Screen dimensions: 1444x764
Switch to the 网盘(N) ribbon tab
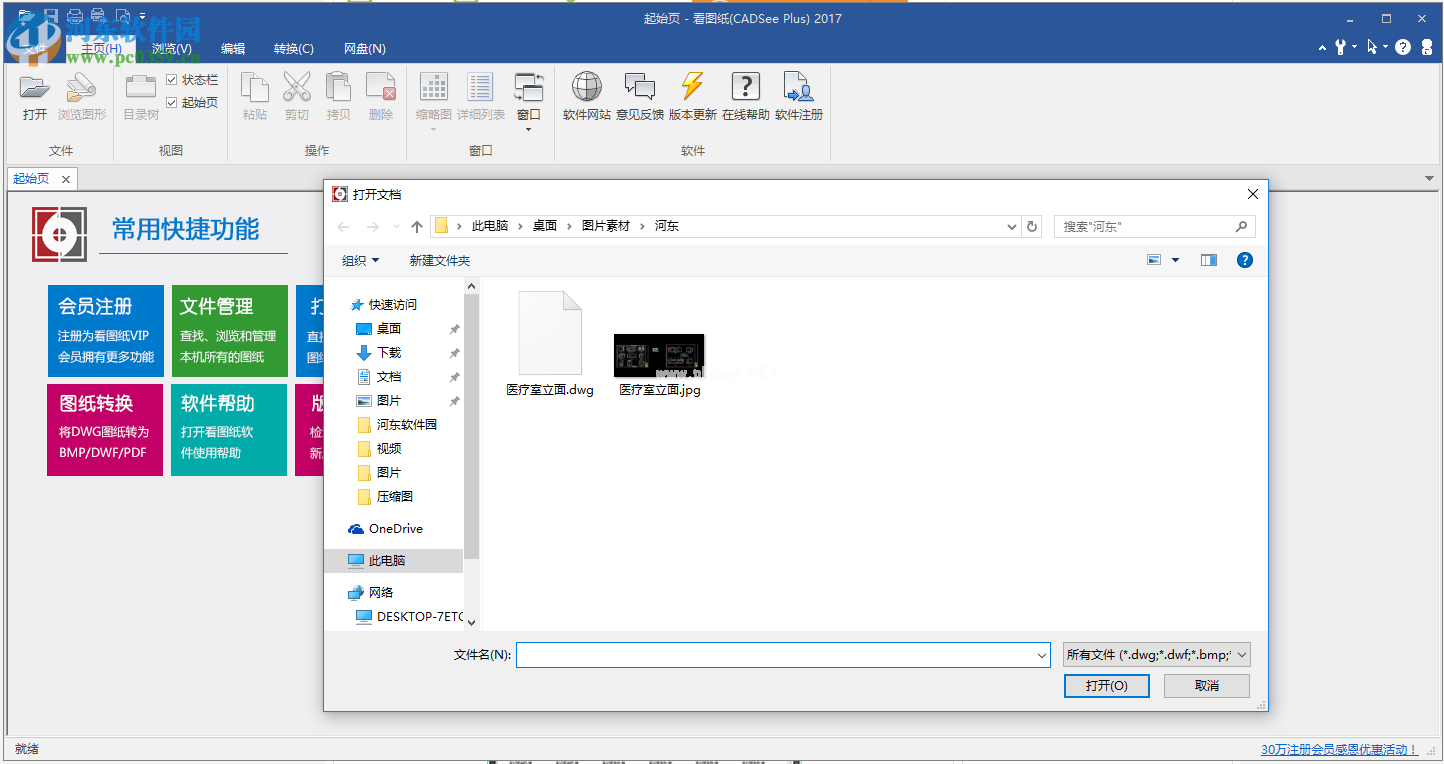[x=365, y=48]
